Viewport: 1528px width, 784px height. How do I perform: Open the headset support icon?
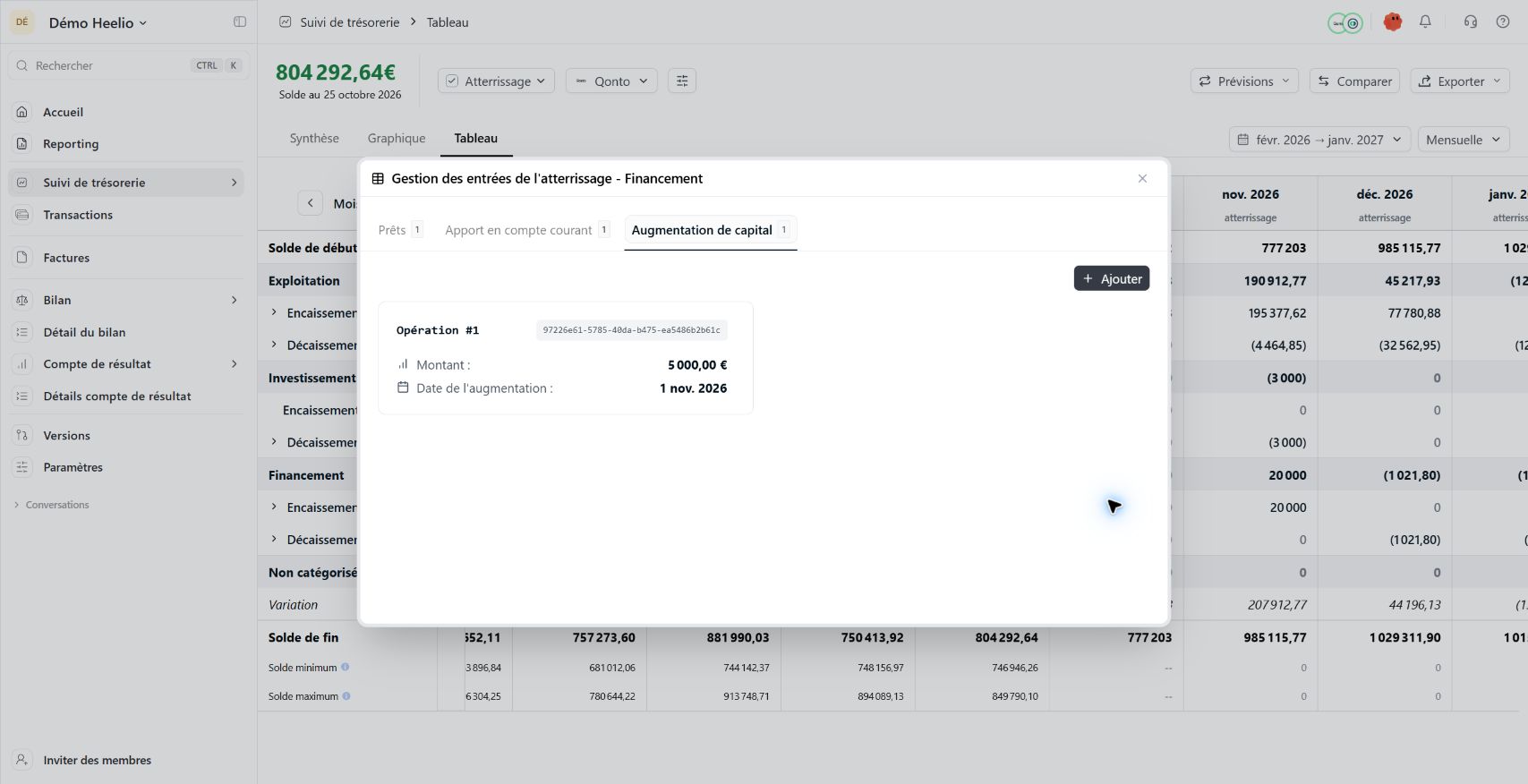click(x=1471, y=22)
